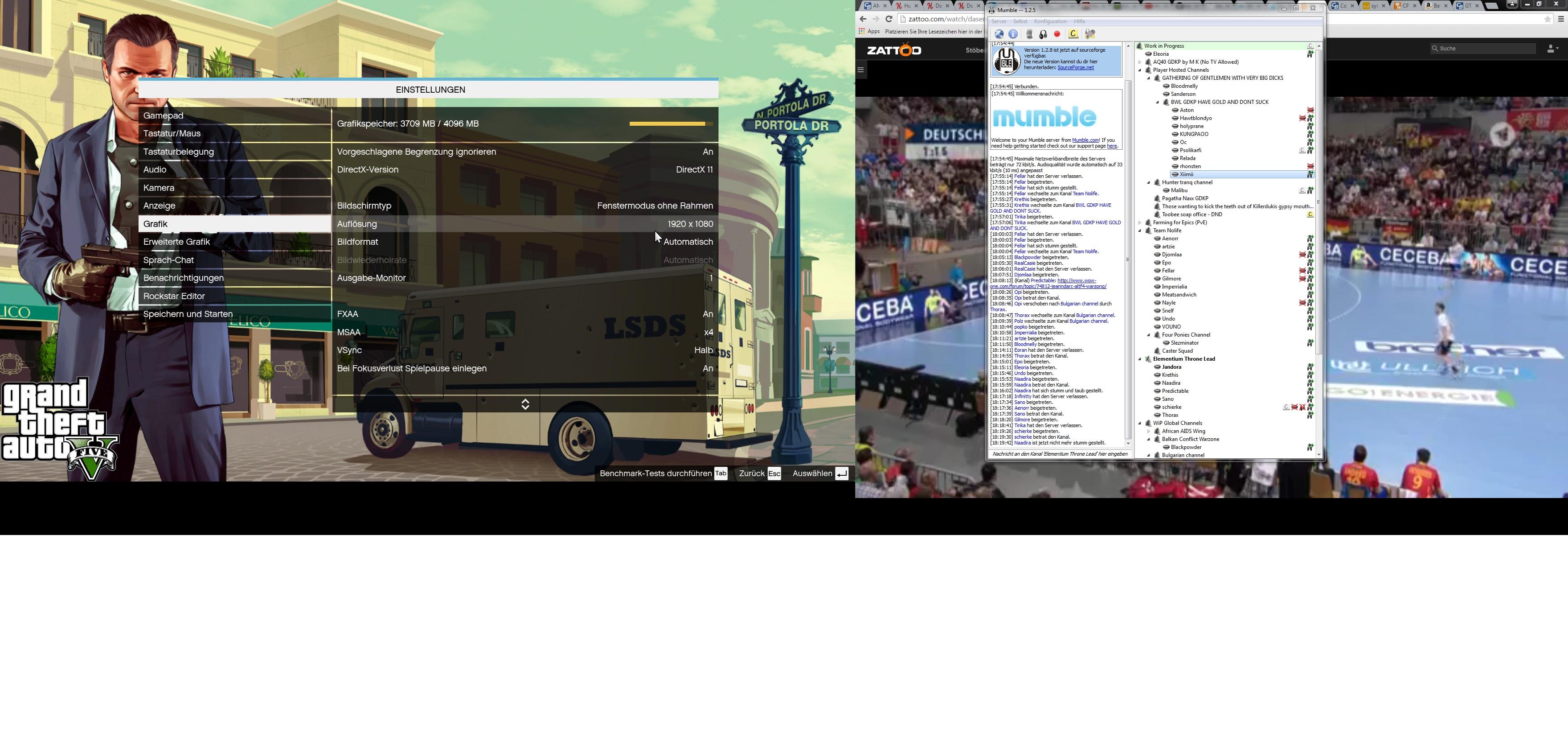
Task: Click the Mumble add-friend toolbar icon
Action: pyautogui.click(x=1090, y=34)
